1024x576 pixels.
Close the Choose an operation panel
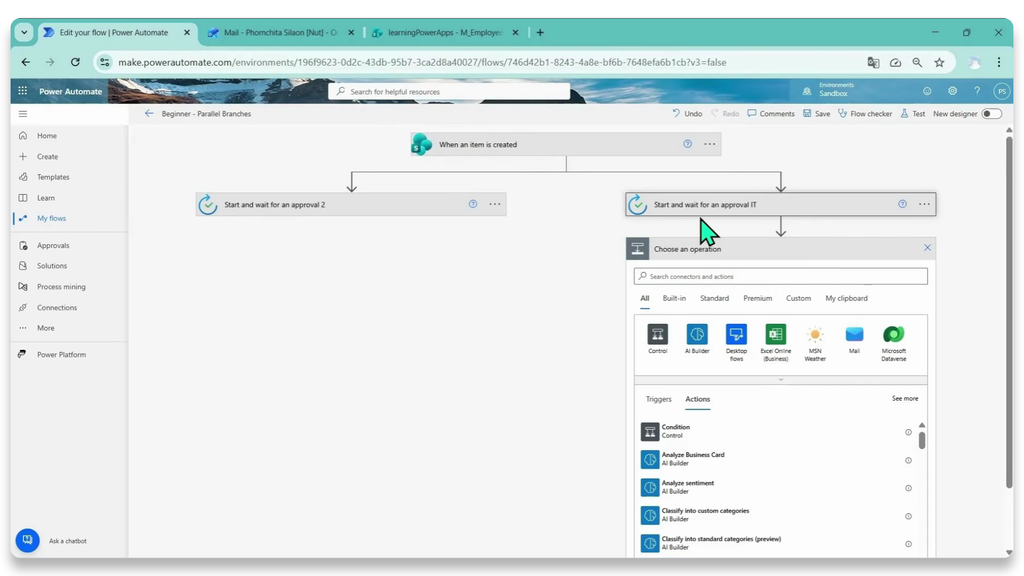tap(927, 248)
